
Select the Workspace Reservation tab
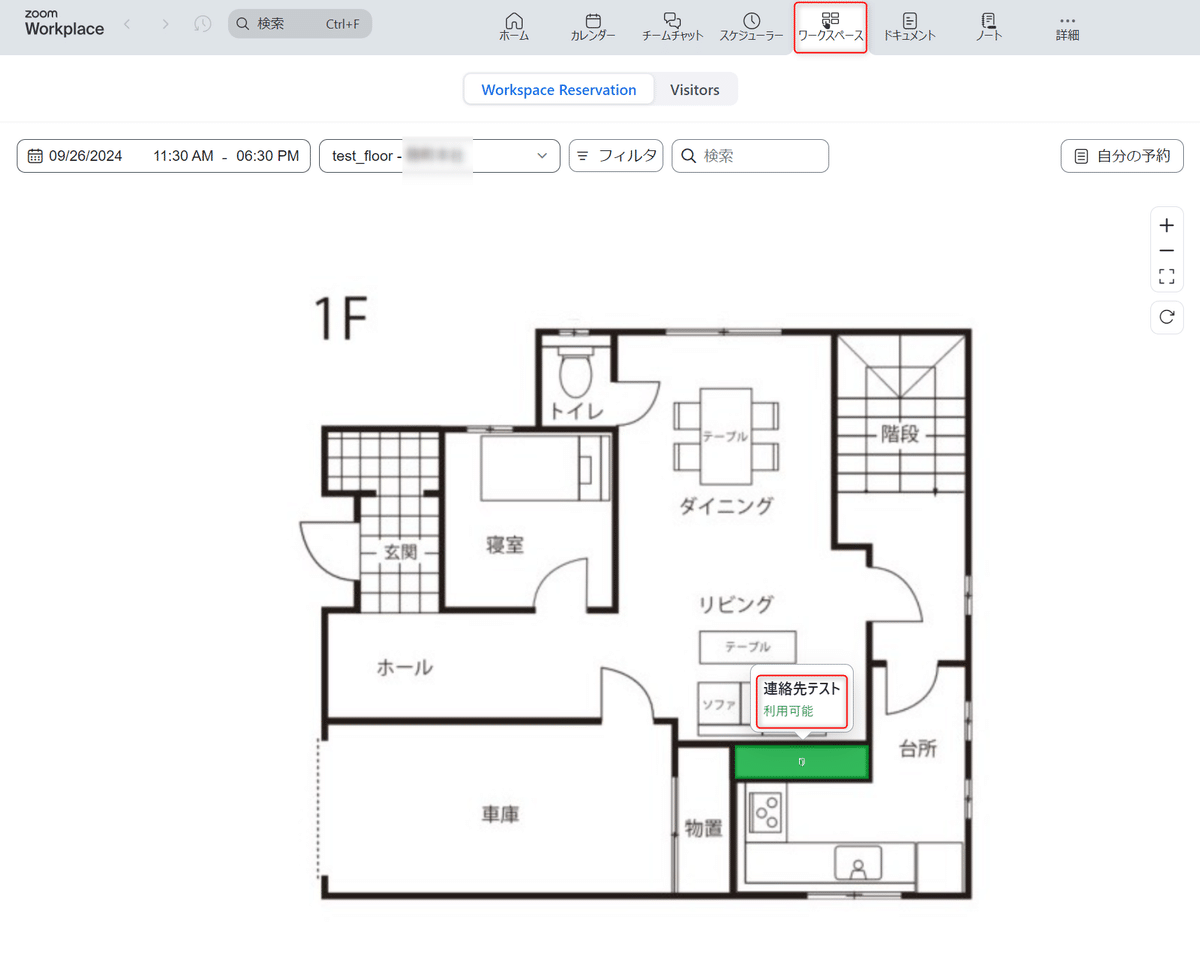click(559, 90)
